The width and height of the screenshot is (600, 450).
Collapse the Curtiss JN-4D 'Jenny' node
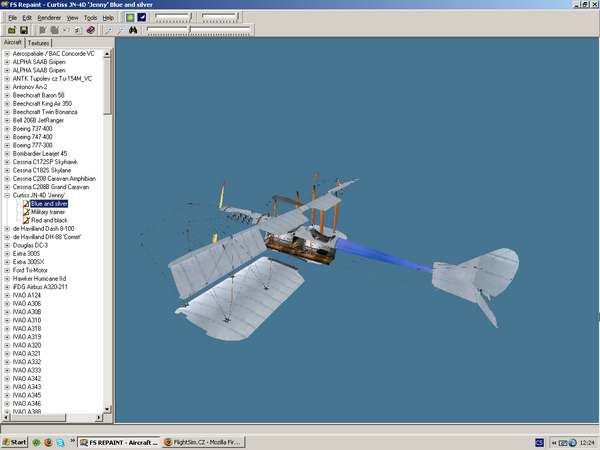point(7,196)
